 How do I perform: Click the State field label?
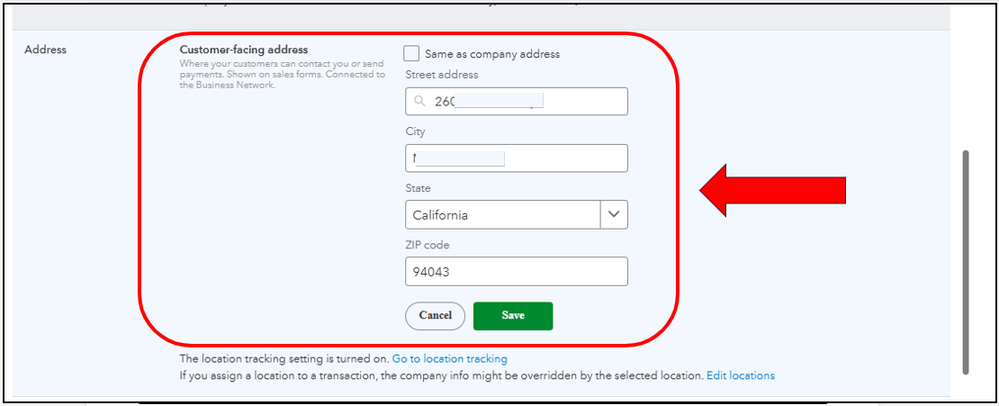[x=420, y=188]
